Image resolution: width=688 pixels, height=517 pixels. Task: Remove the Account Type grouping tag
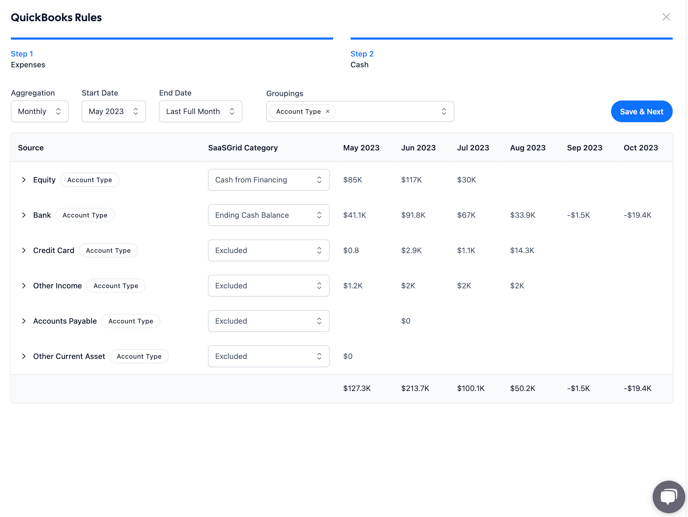pyautogui.click(x=328, y=112)
